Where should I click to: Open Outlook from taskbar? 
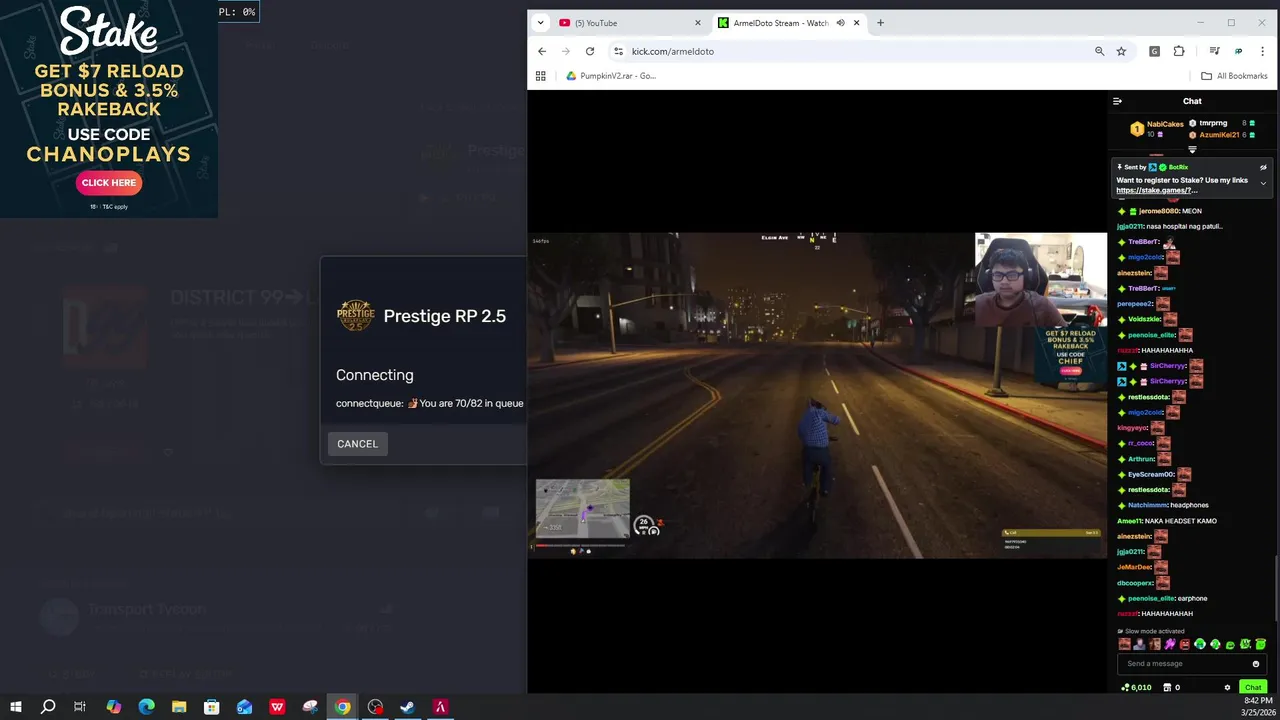(x=244, y=707)
